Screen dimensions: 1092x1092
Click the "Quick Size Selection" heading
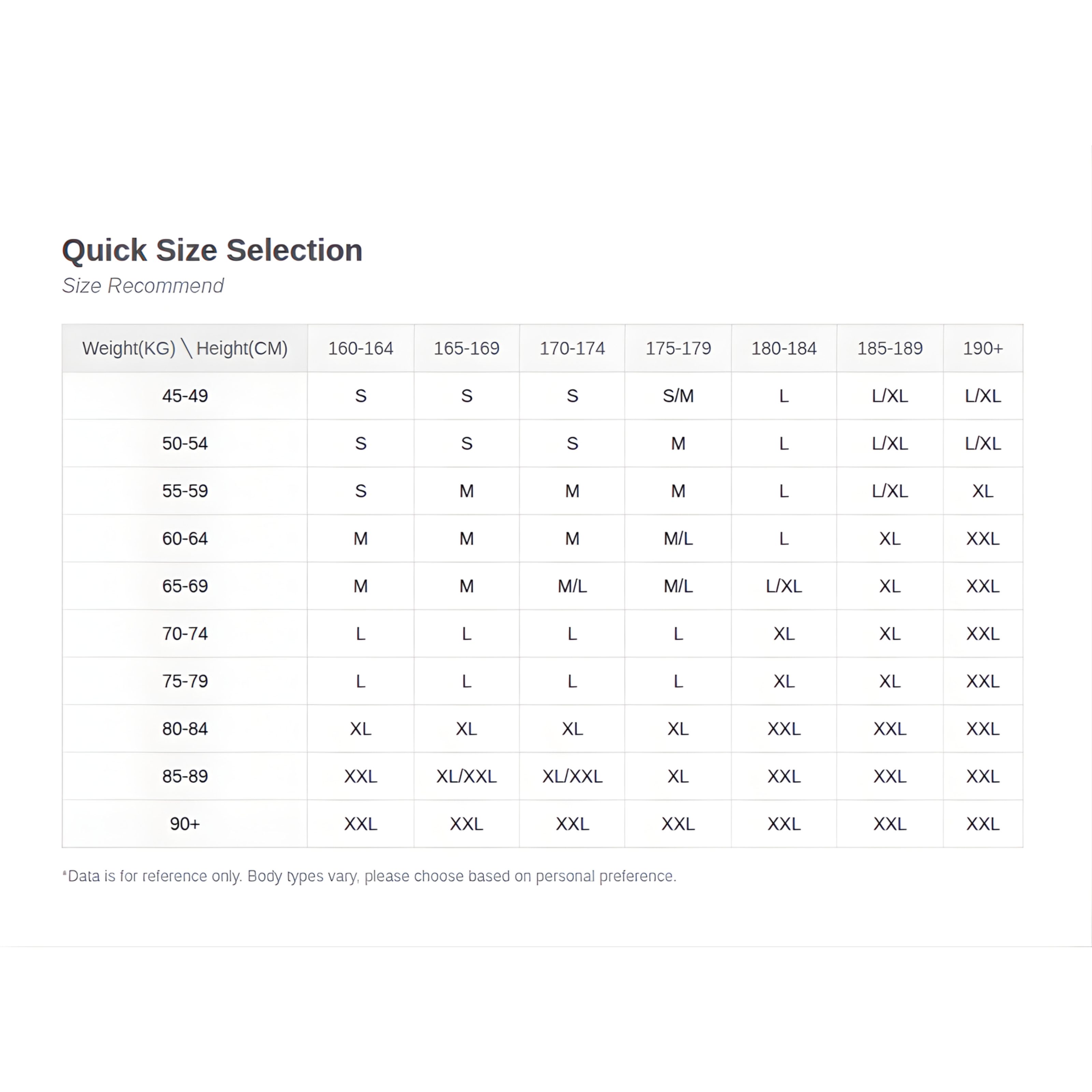[x=212, y=250]
